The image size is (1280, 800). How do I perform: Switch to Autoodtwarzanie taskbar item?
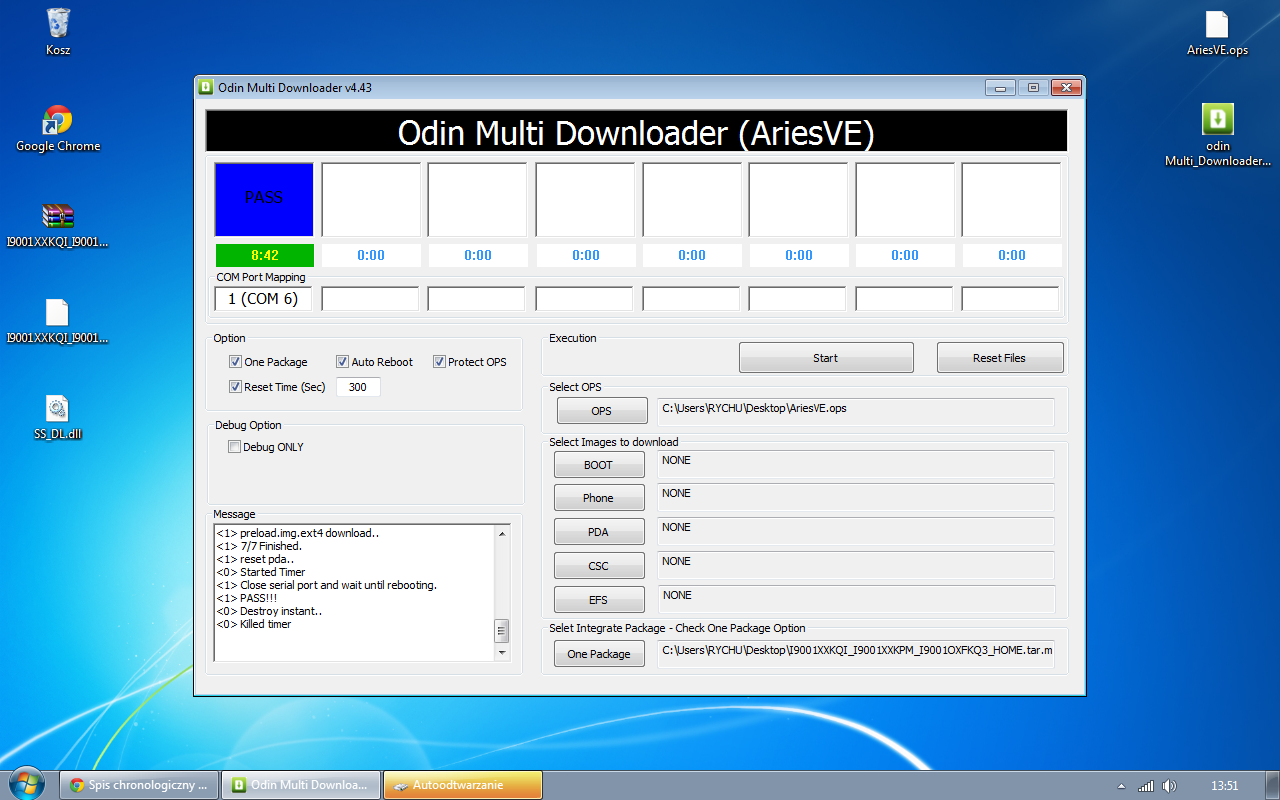coord(463,785)
